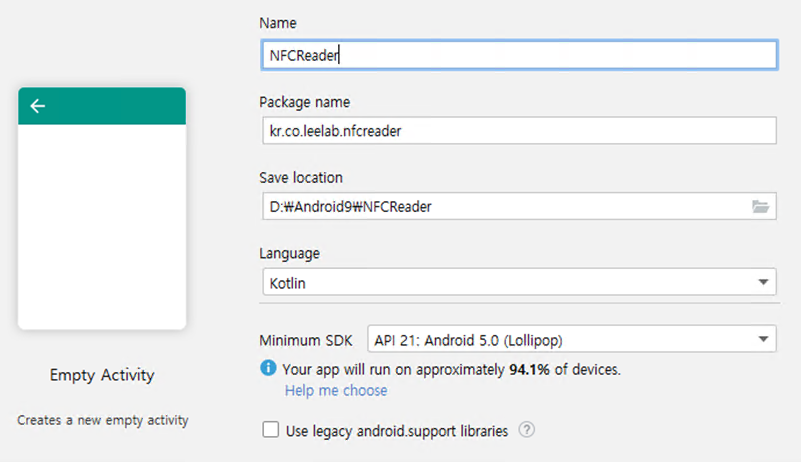This screenshot has width=801, height=462.
Task: Click the 'Use legacy android.support libraries' label text
Action: coord(396,431)
